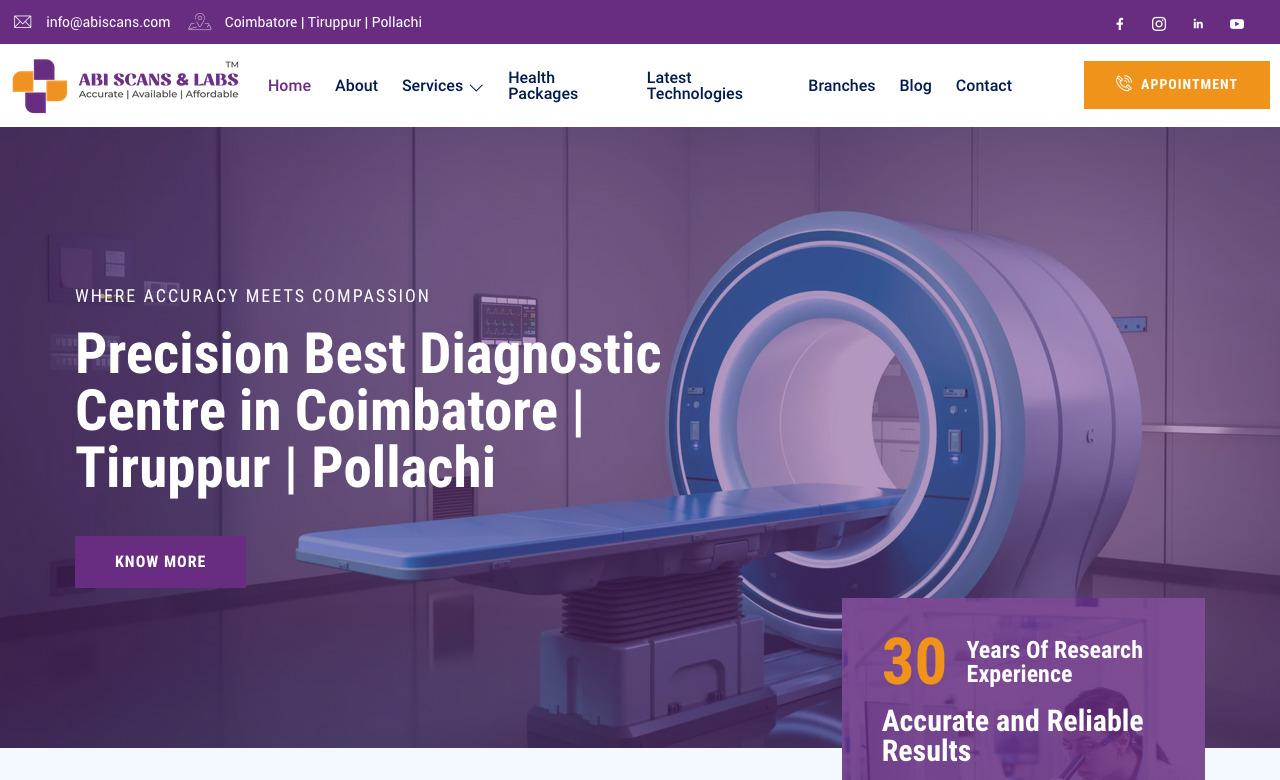1280x780 pixels.
Task: Click the ABI Scans & Labs logo
Action: (x=126, y=86)
